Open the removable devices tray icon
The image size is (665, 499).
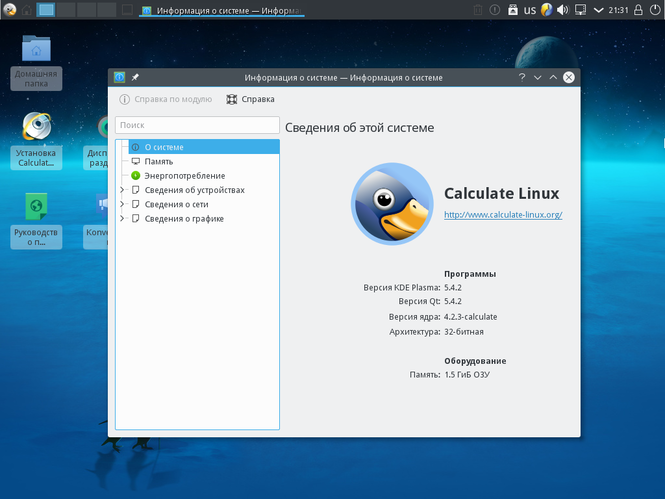[512, 10]
